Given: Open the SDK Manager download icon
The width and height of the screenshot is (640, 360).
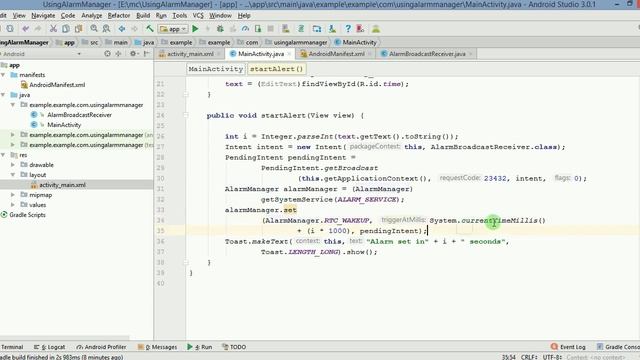Looking at the screenshot, I should pyautogui.click(x=332, y=29).
